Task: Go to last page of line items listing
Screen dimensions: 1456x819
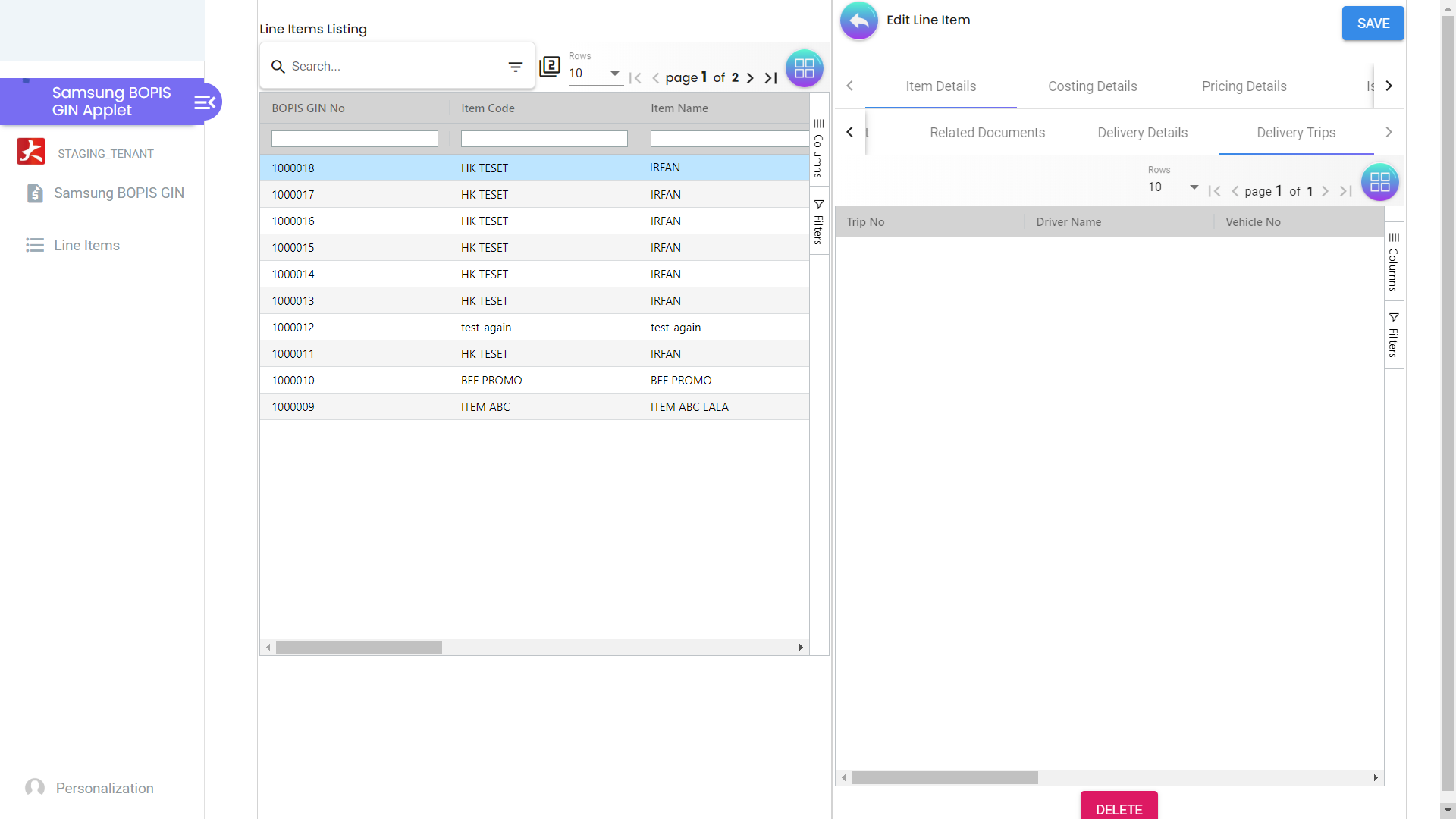Action: [x=770, y=78]
